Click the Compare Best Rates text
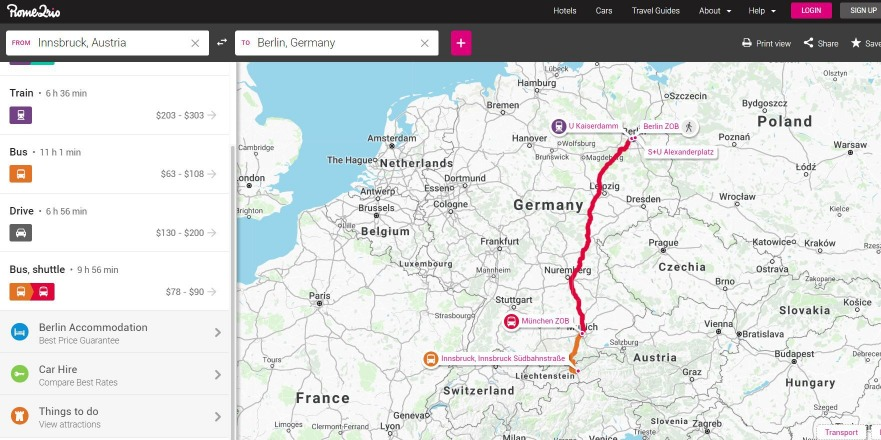This screenshot has width=881, height=440. coord(78,382)
